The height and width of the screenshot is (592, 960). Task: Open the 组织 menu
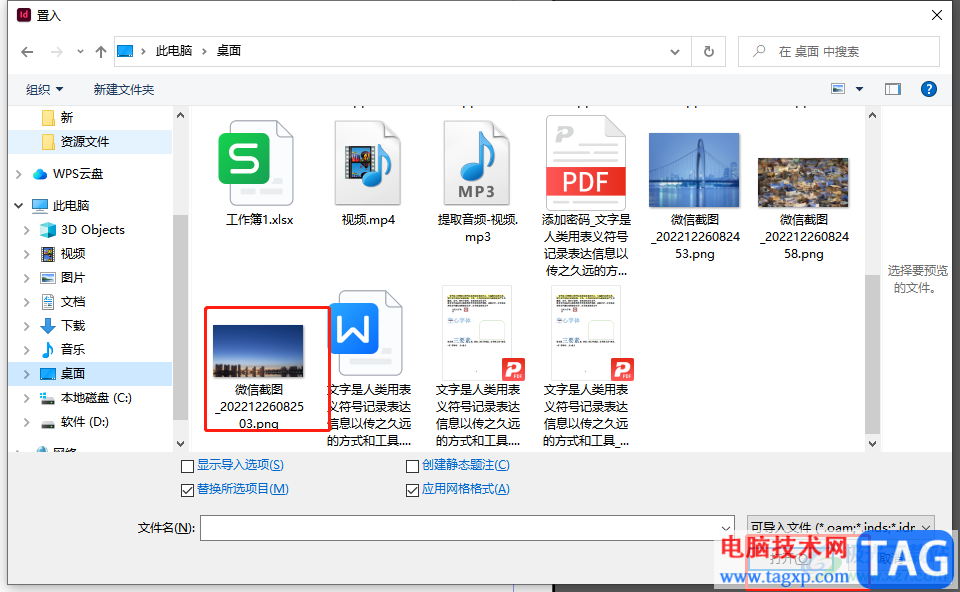pyautogui.click(x=44, y=89)
